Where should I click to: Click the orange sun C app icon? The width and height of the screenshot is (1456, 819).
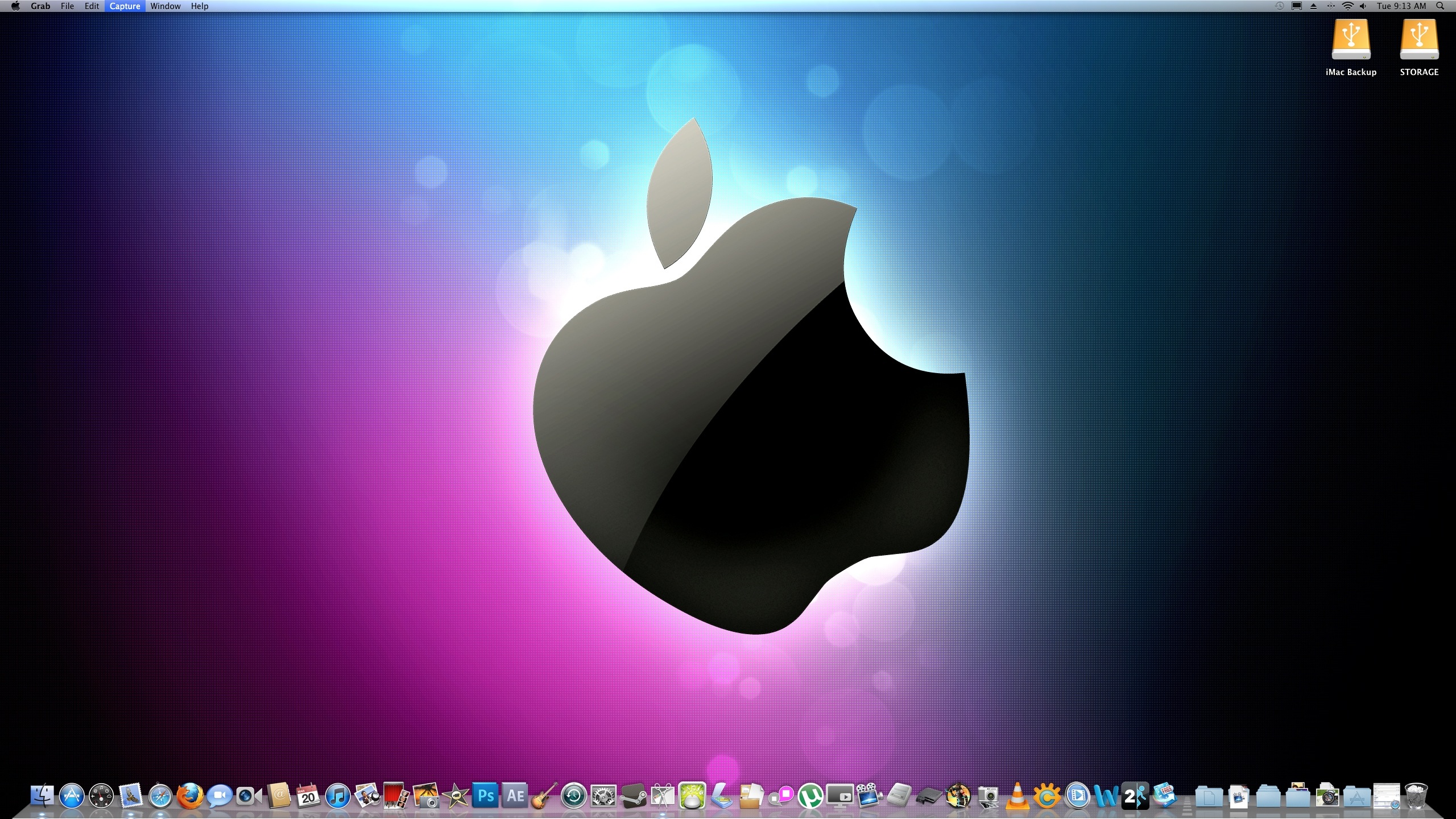point(1047,796)
